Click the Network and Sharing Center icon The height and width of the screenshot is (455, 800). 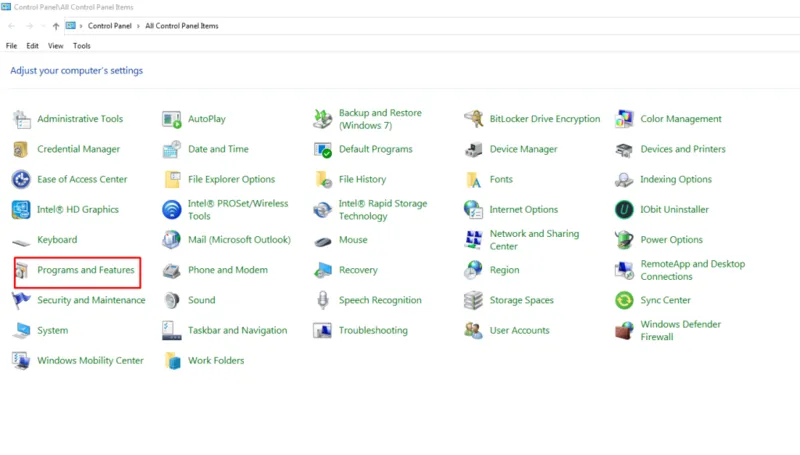473,240
